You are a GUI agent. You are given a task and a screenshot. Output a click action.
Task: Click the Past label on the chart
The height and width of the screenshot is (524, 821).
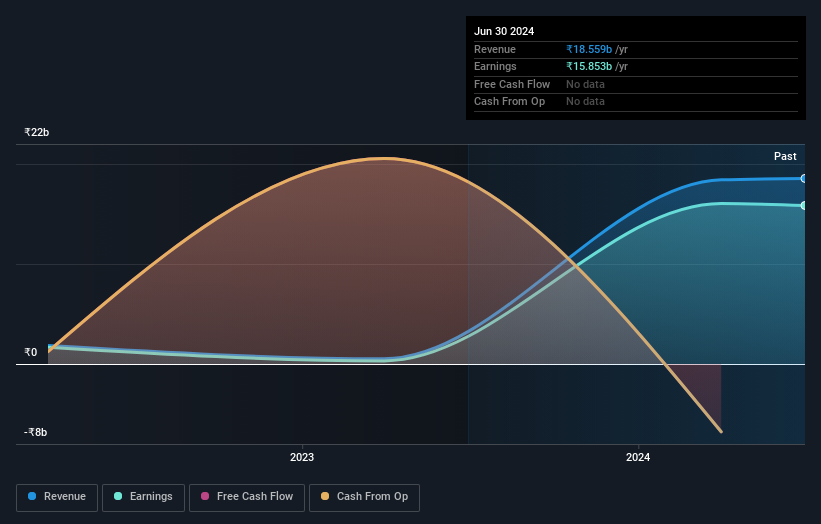[785, 156]
